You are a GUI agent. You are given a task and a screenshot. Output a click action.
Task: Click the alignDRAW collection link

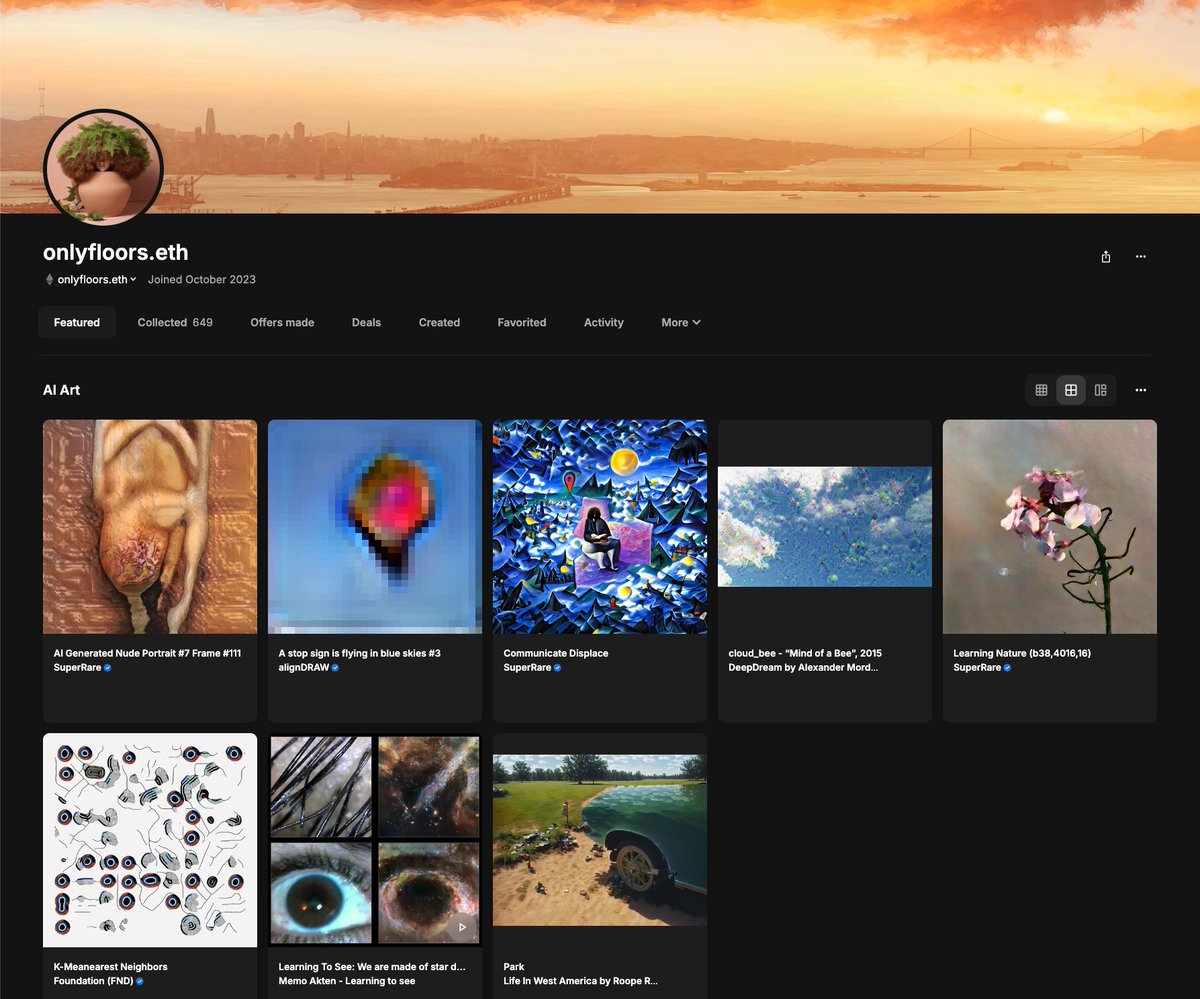303,668
